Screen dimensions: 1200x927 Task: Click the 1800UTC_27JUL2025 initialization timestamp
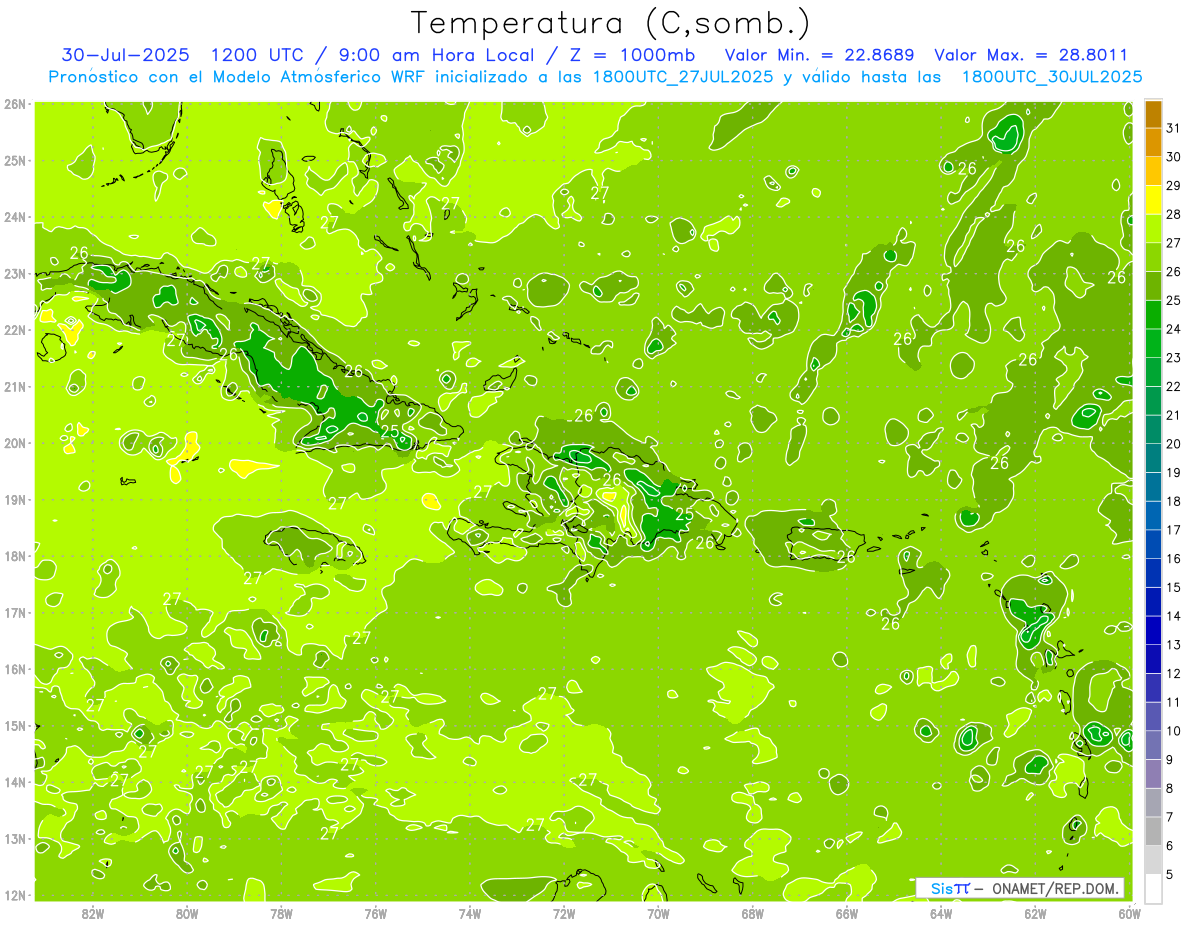[x=683, y=77]
